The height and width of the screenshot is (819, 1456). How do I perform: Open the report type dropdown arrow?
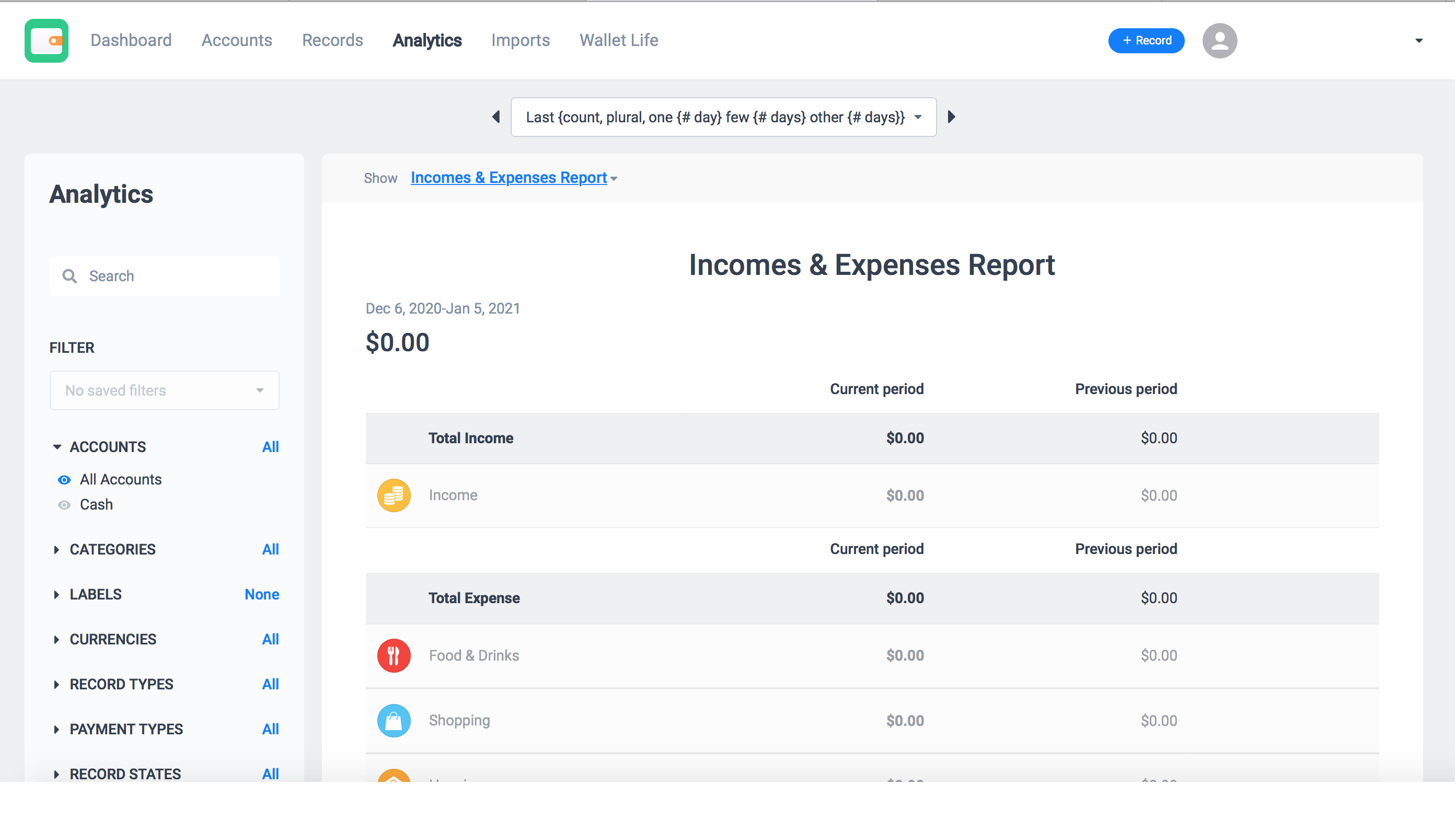pyautogui.click(x=614, y=179)
